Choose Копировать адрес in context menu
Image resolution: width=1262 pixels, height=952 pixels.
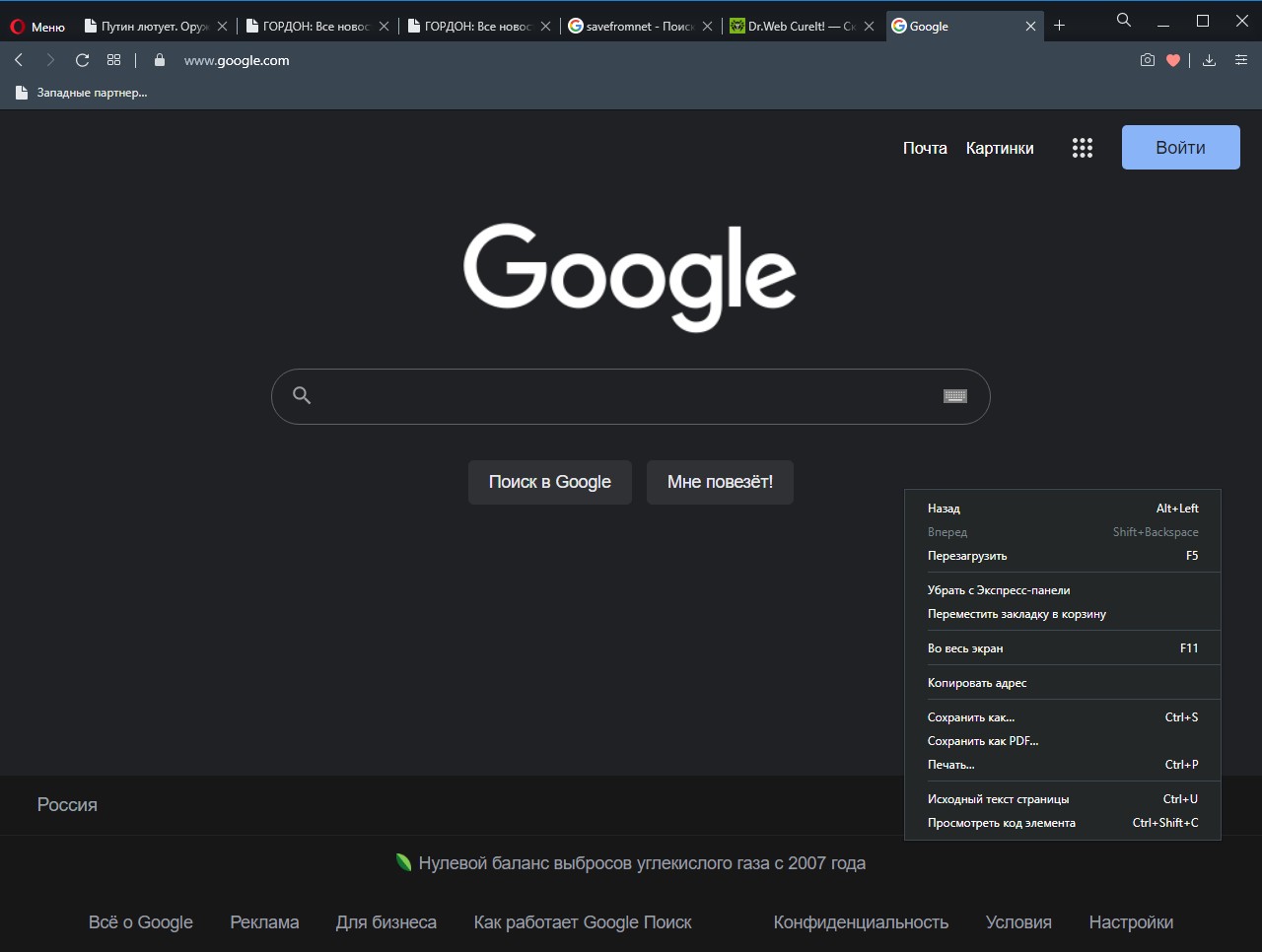point(1063,683)
